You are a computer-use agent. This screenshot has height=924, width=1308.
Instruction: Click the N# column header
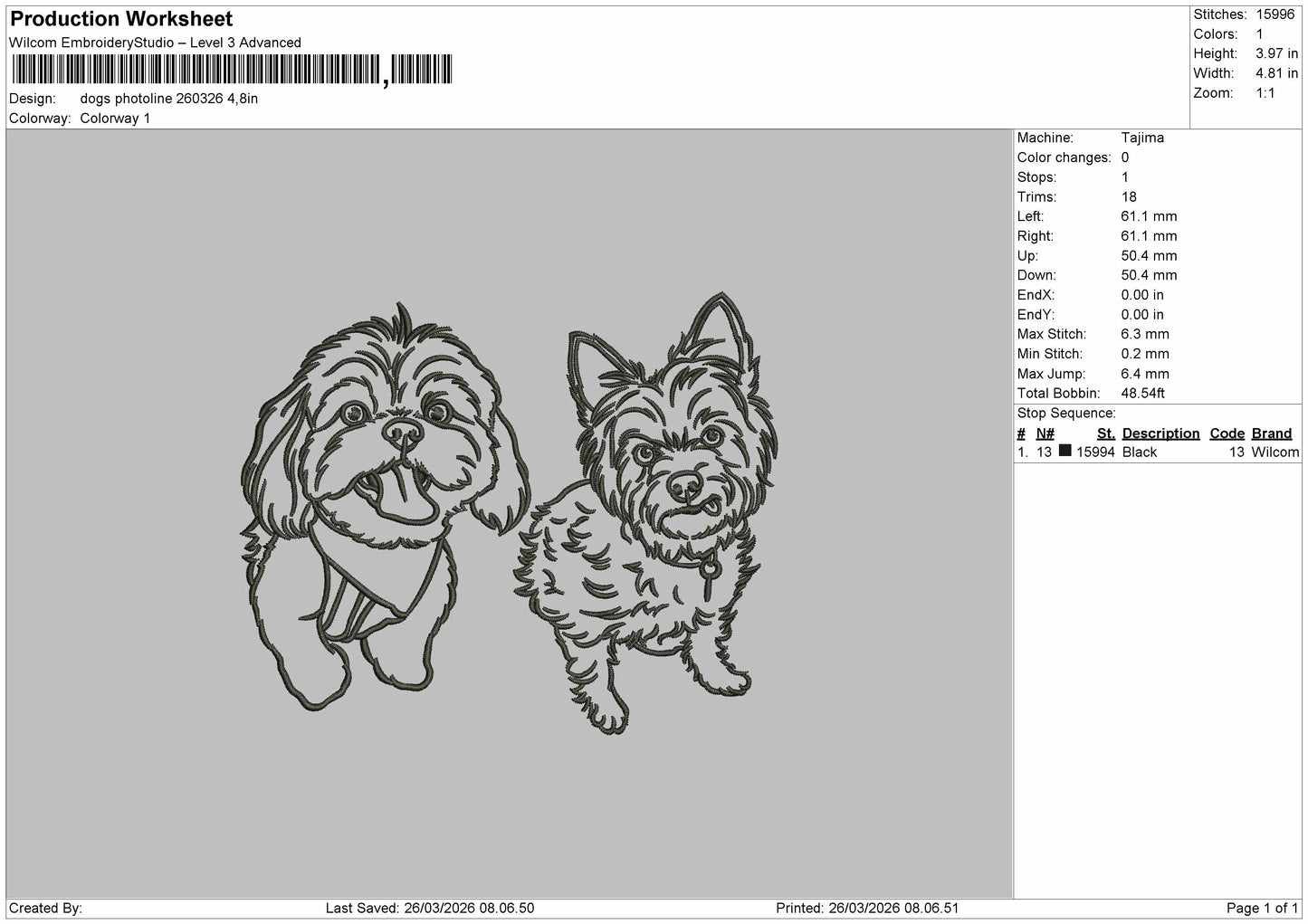pyautogui.click(x=1045, y=433)
